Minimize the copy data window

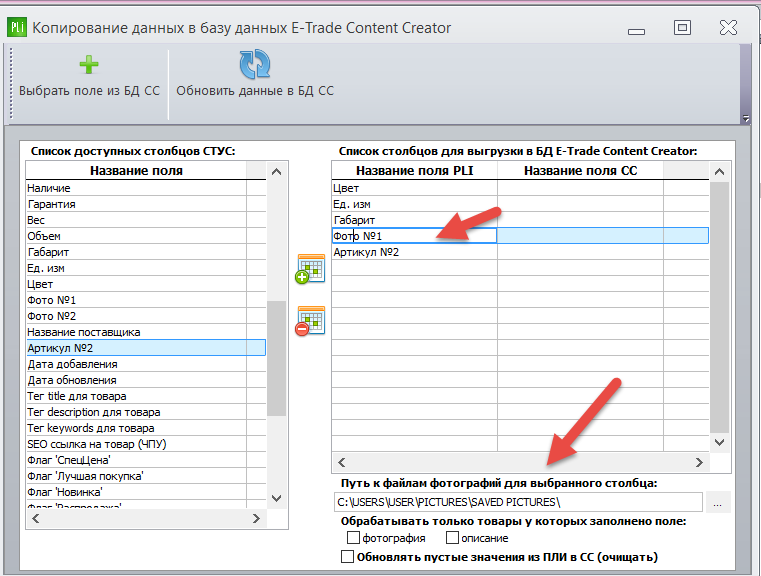pos(636,32)
